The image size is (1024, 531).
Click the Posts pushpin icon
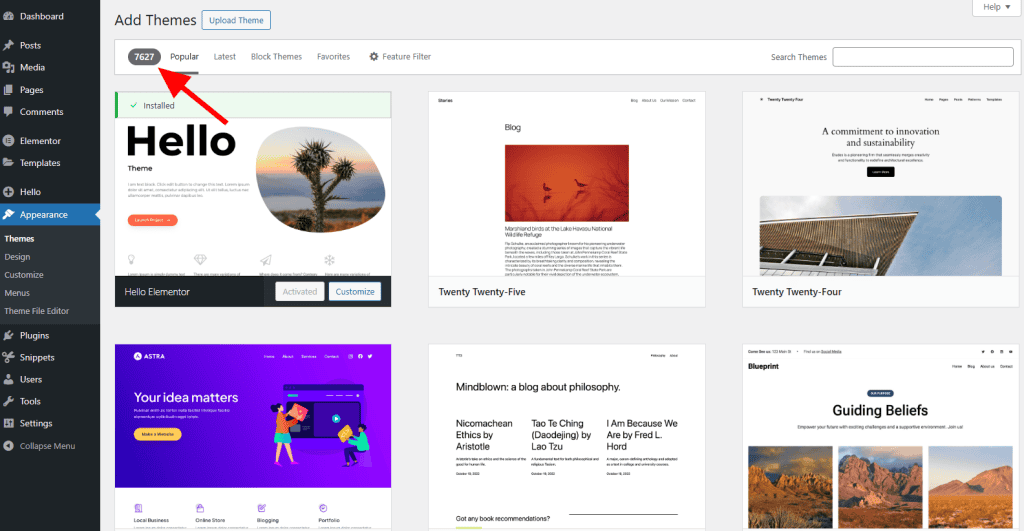8,45
